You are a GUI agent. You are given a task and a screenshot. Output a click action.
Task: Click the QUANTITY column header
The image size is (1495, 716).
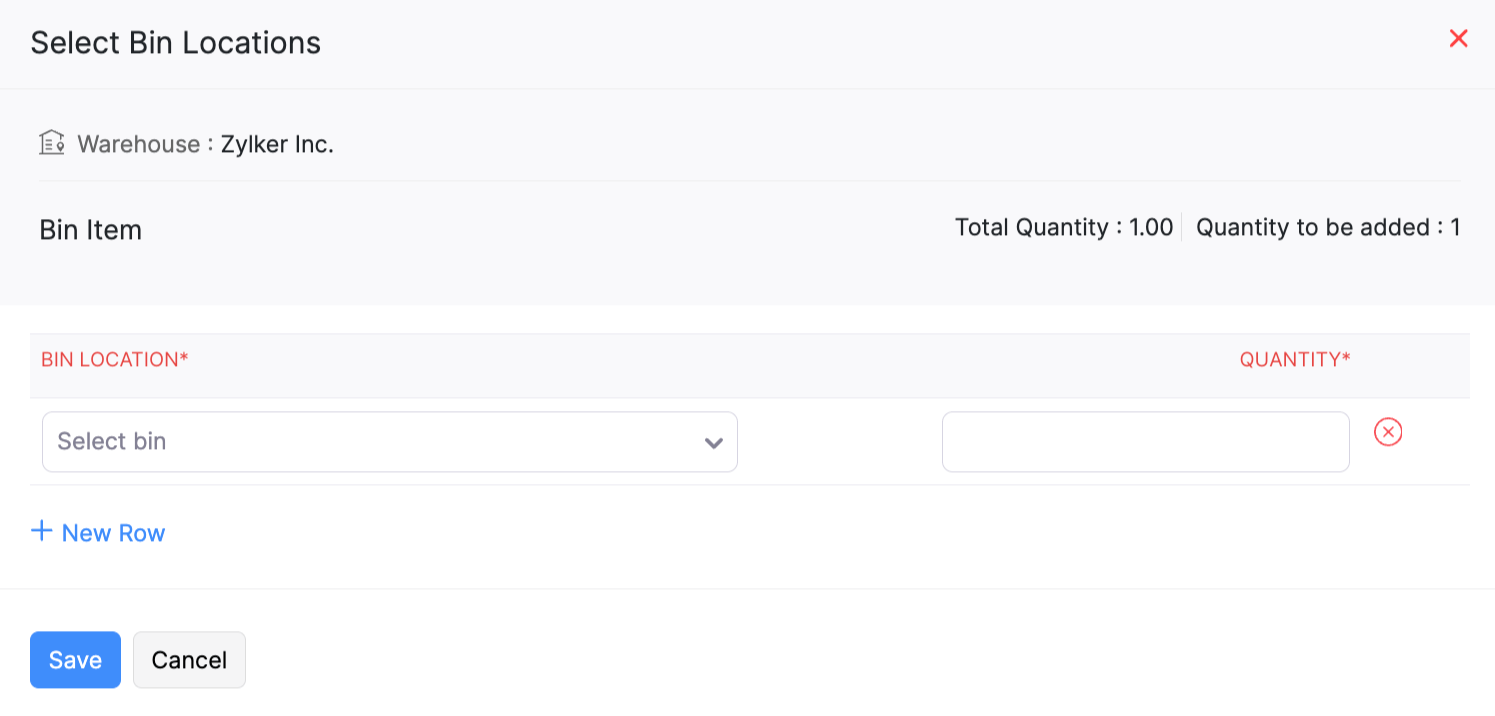pos(1295,359)
